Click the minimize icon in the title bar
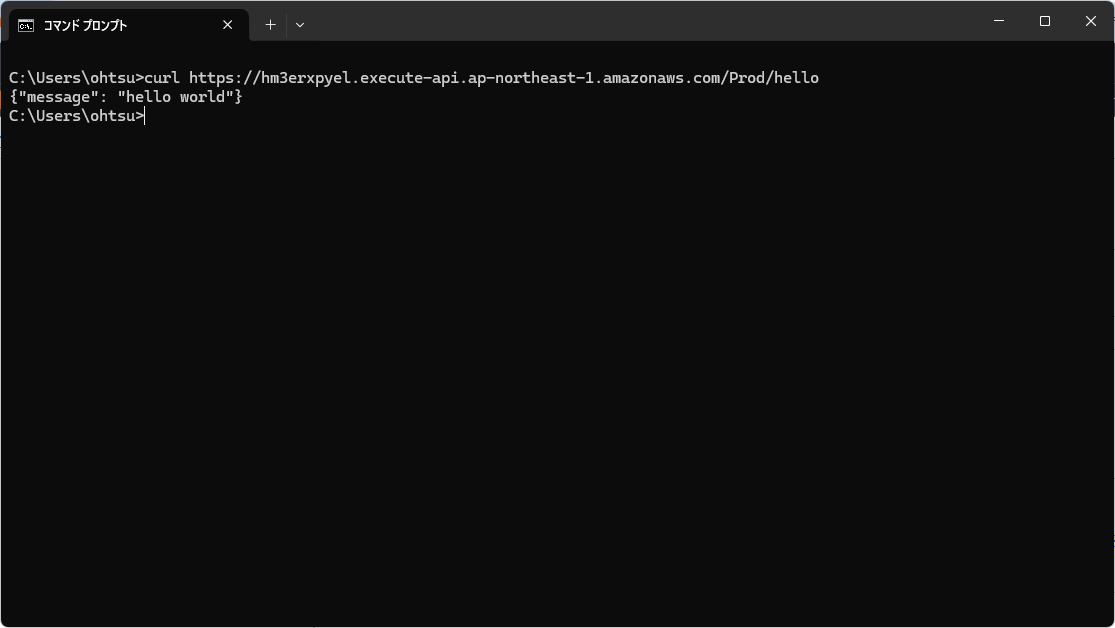Screen dimensions: 1115x628 point(997,21)
